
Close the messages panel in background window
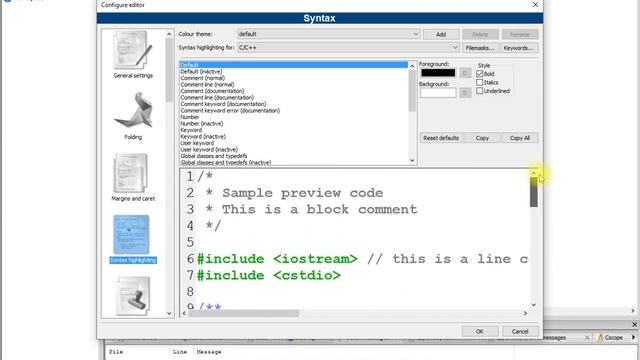point(634,324)
